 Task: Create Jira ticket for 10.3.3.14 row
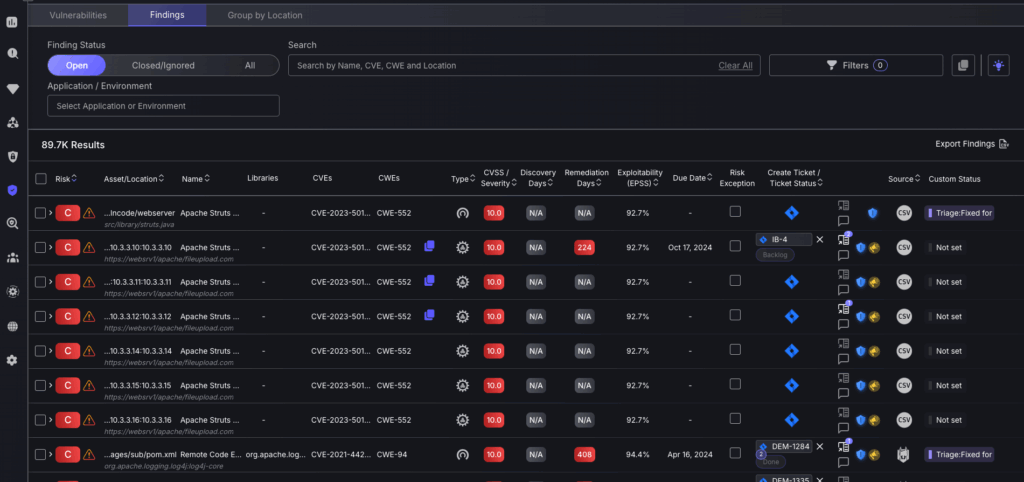coord(791,351)
